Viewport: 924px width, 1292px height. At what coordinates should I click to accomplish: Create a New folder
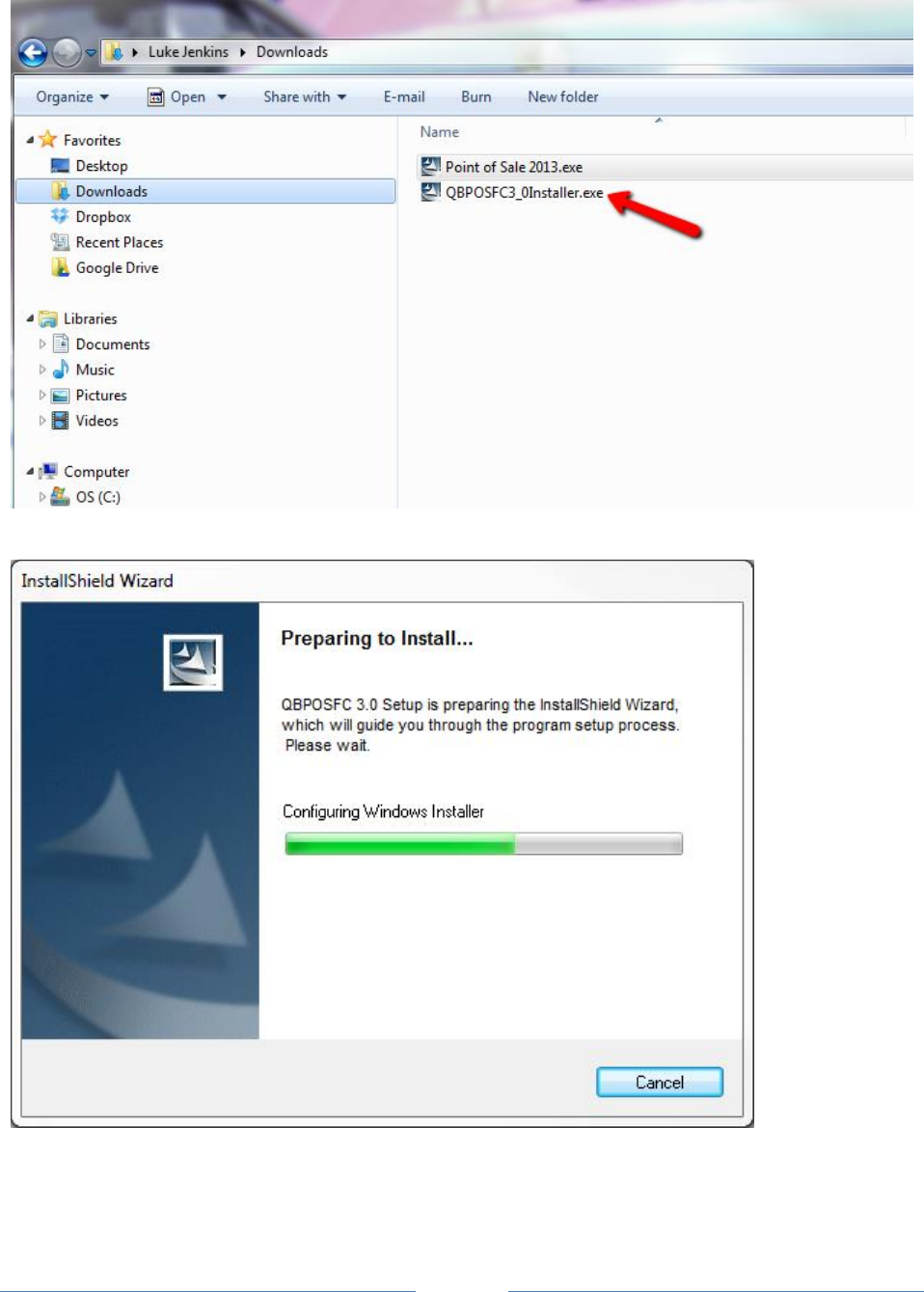click(563, 96)
